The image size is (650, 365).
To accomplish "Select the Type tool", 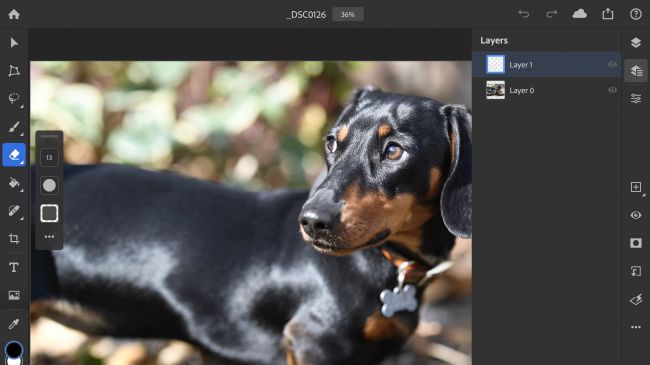I will point(14,267).
